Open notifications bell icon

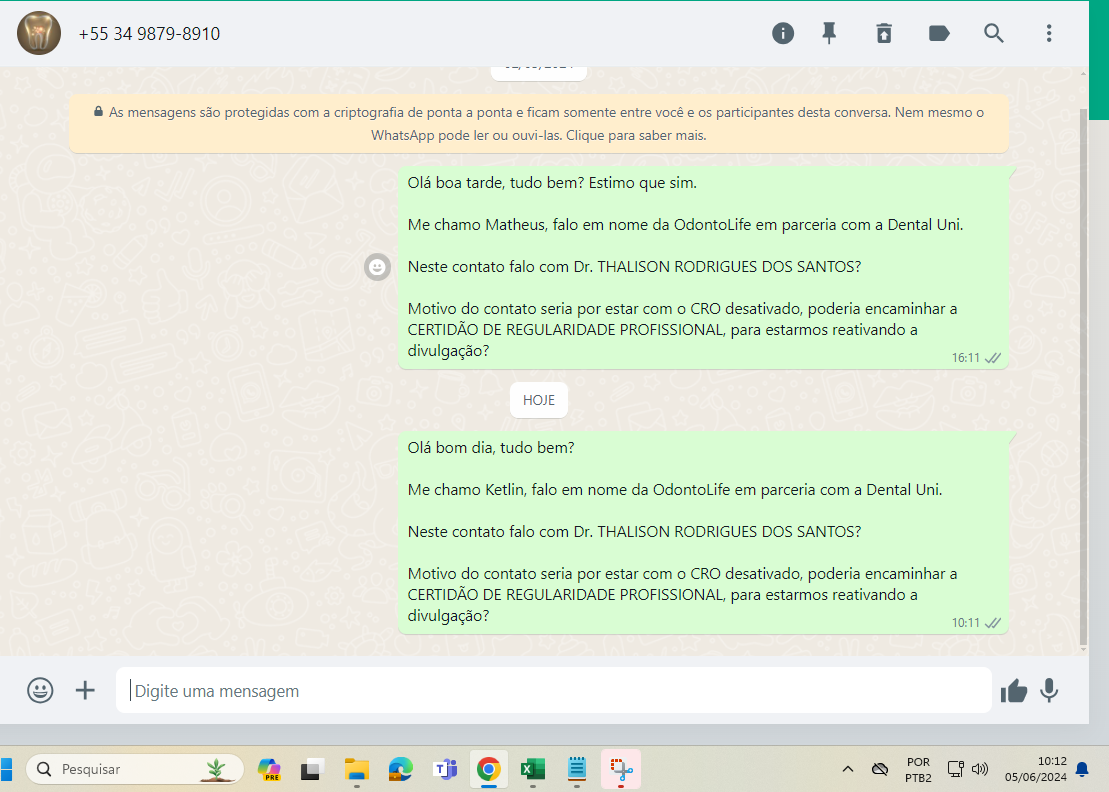1082,769
